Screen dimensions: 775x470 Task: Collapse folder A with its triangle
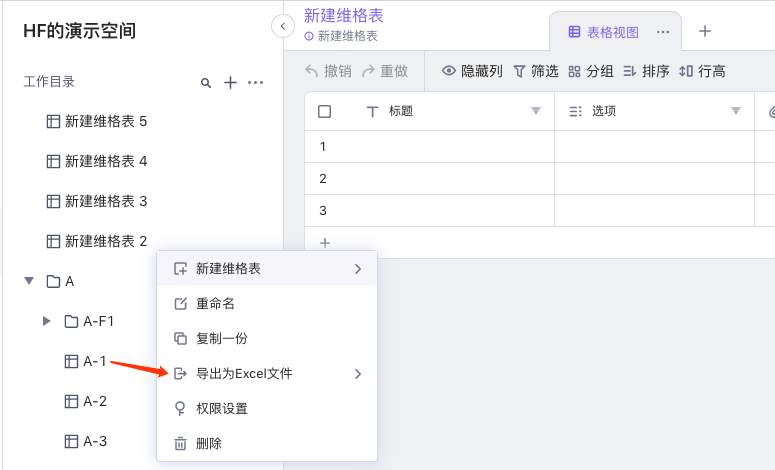pos(29,281)
